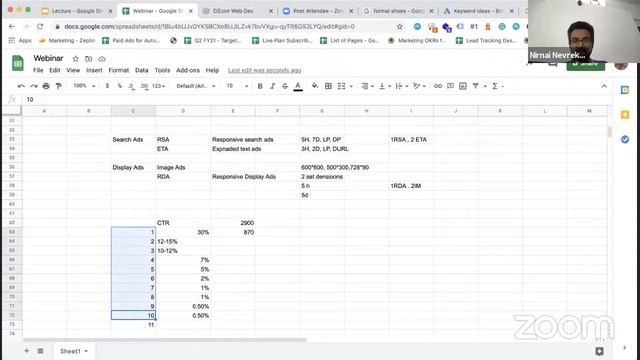Open the Help menu
640x360 pixels.
[x=212, y=70]
